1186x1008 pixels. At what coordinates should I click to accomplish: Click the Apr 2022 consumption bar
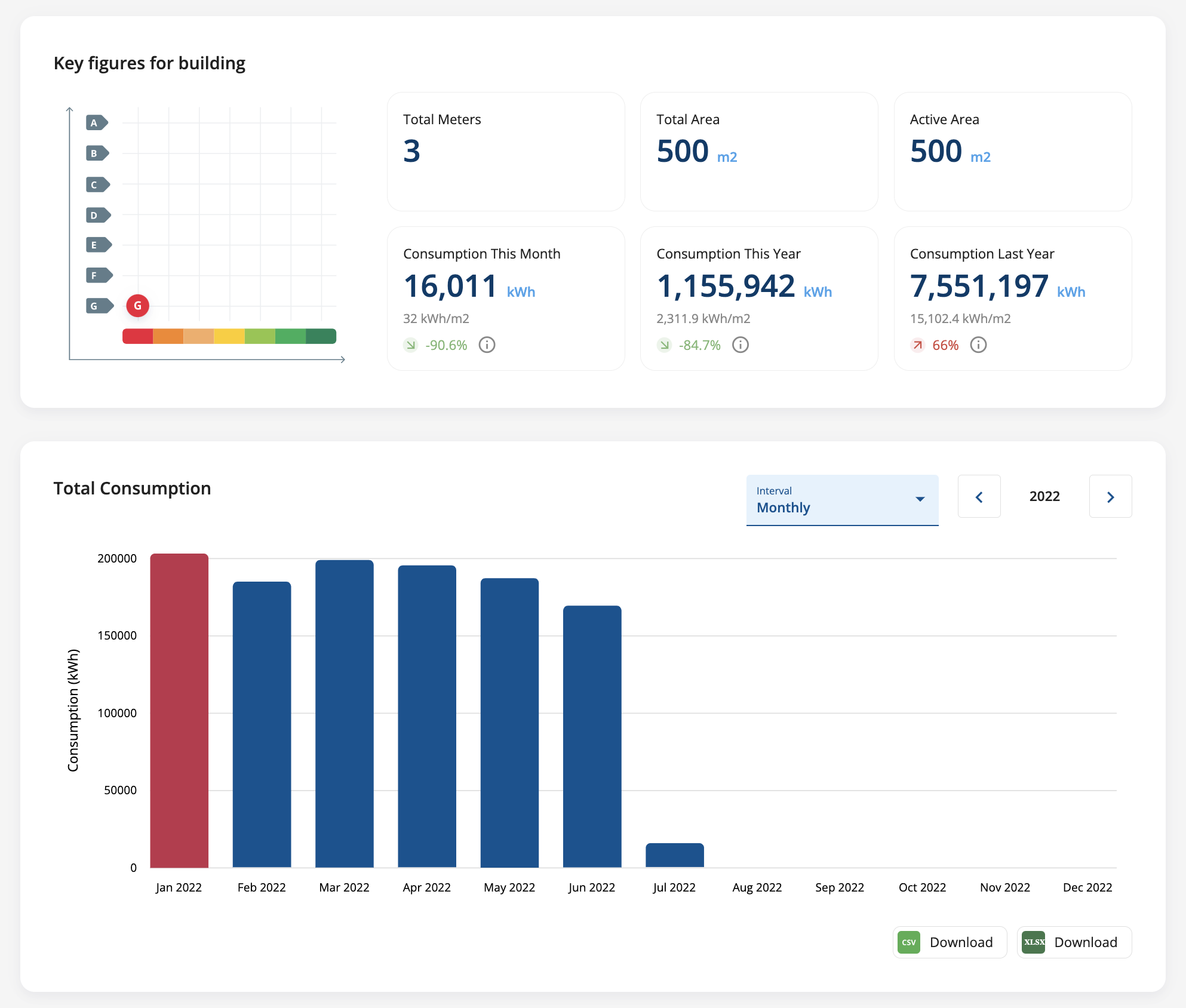(427, 717)
